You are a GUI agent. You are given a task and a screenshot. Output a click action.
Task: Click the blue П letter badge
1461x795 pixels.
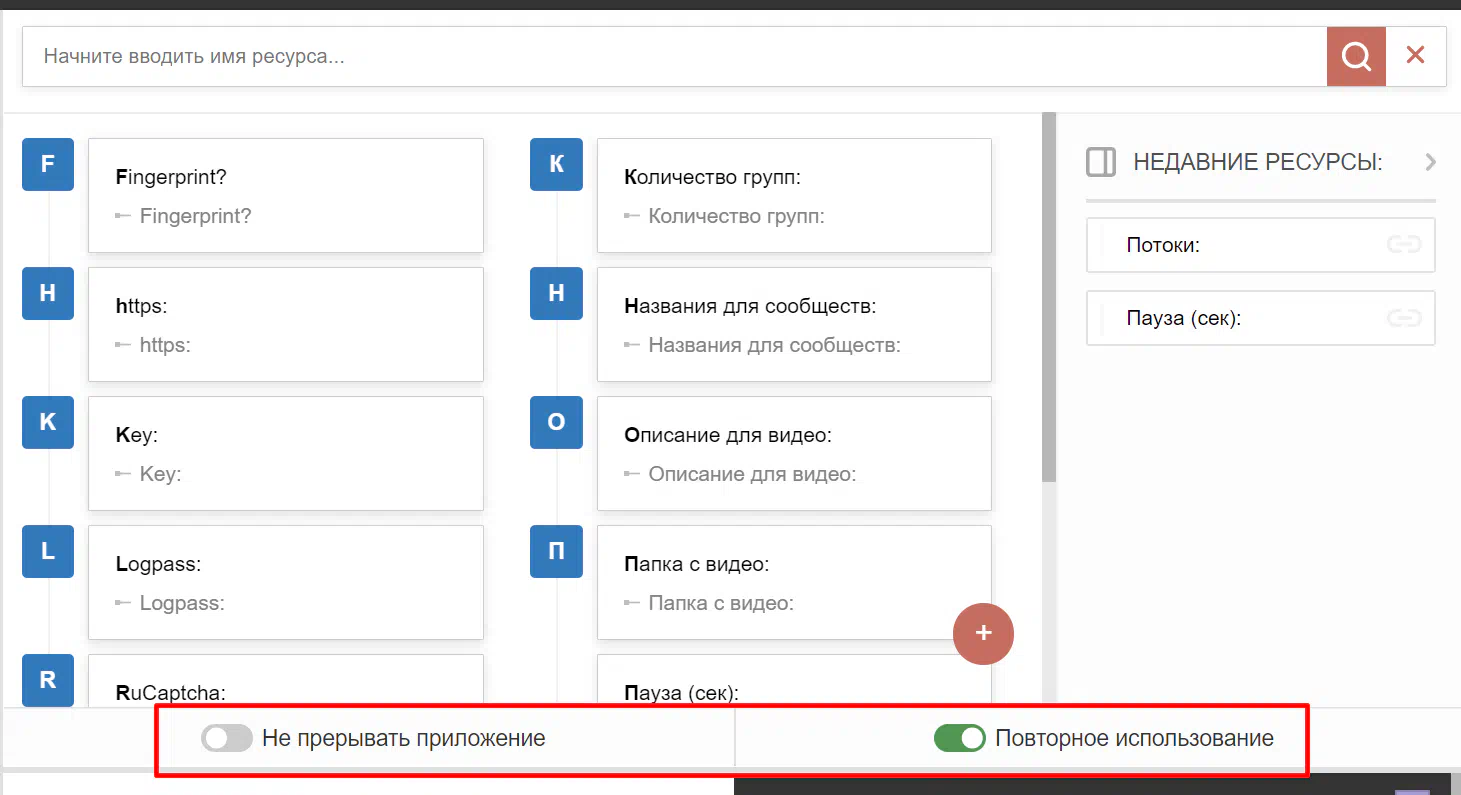[556, 551]
